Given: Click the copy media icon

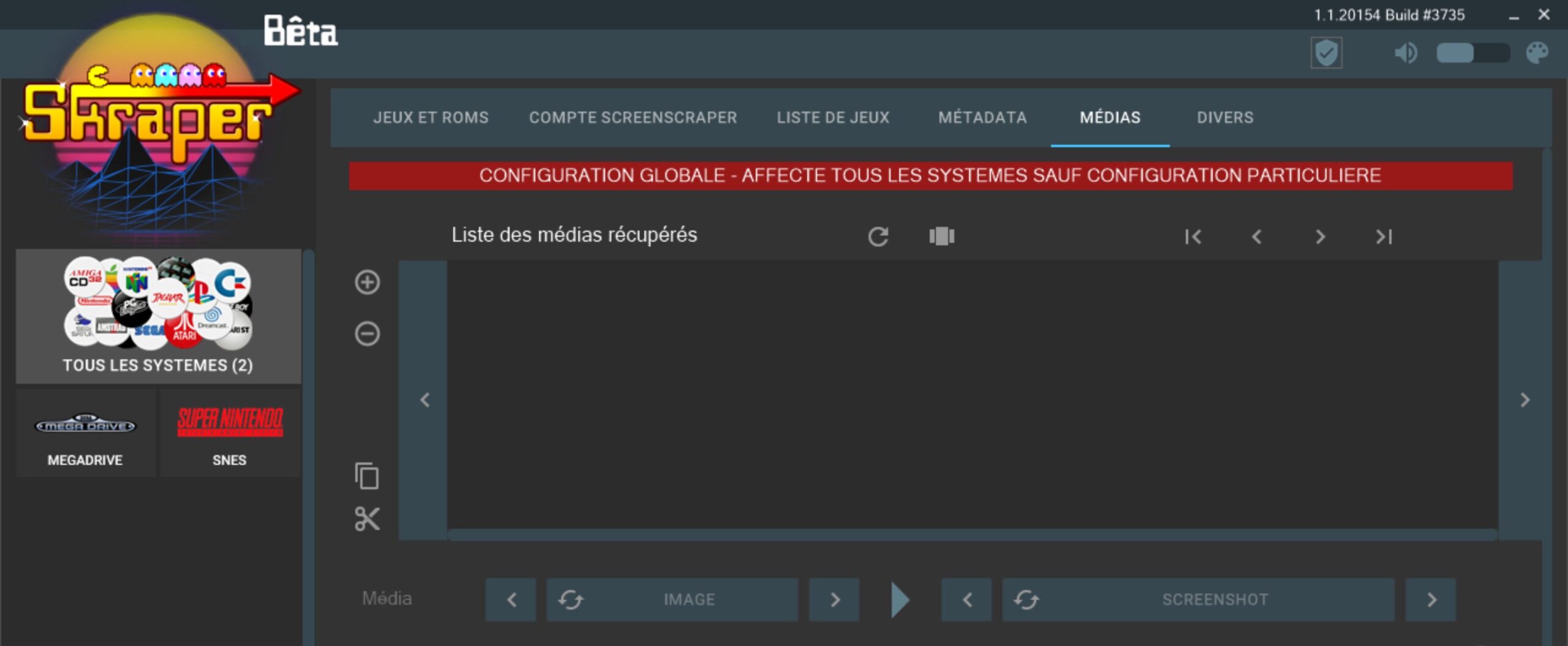Looking at the screenshot, I should tap(367, 476).
